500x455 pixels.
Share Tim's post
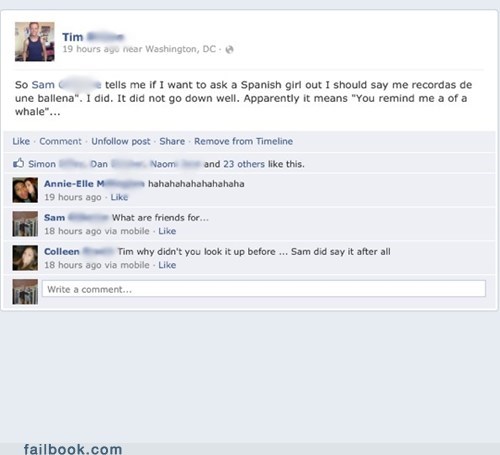click(172, 141)
